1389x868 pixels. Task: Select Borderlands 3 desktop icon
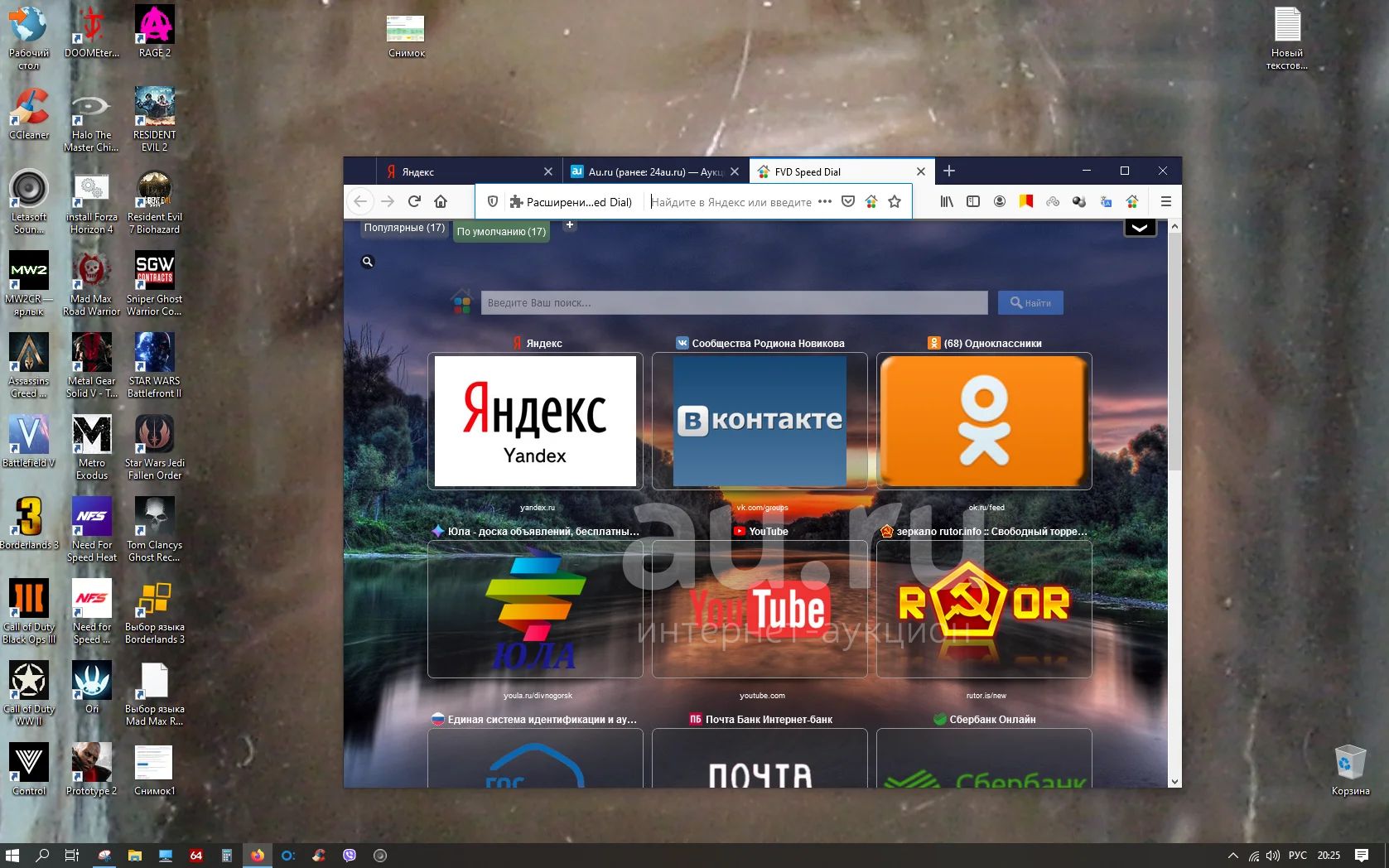[29, 524]
